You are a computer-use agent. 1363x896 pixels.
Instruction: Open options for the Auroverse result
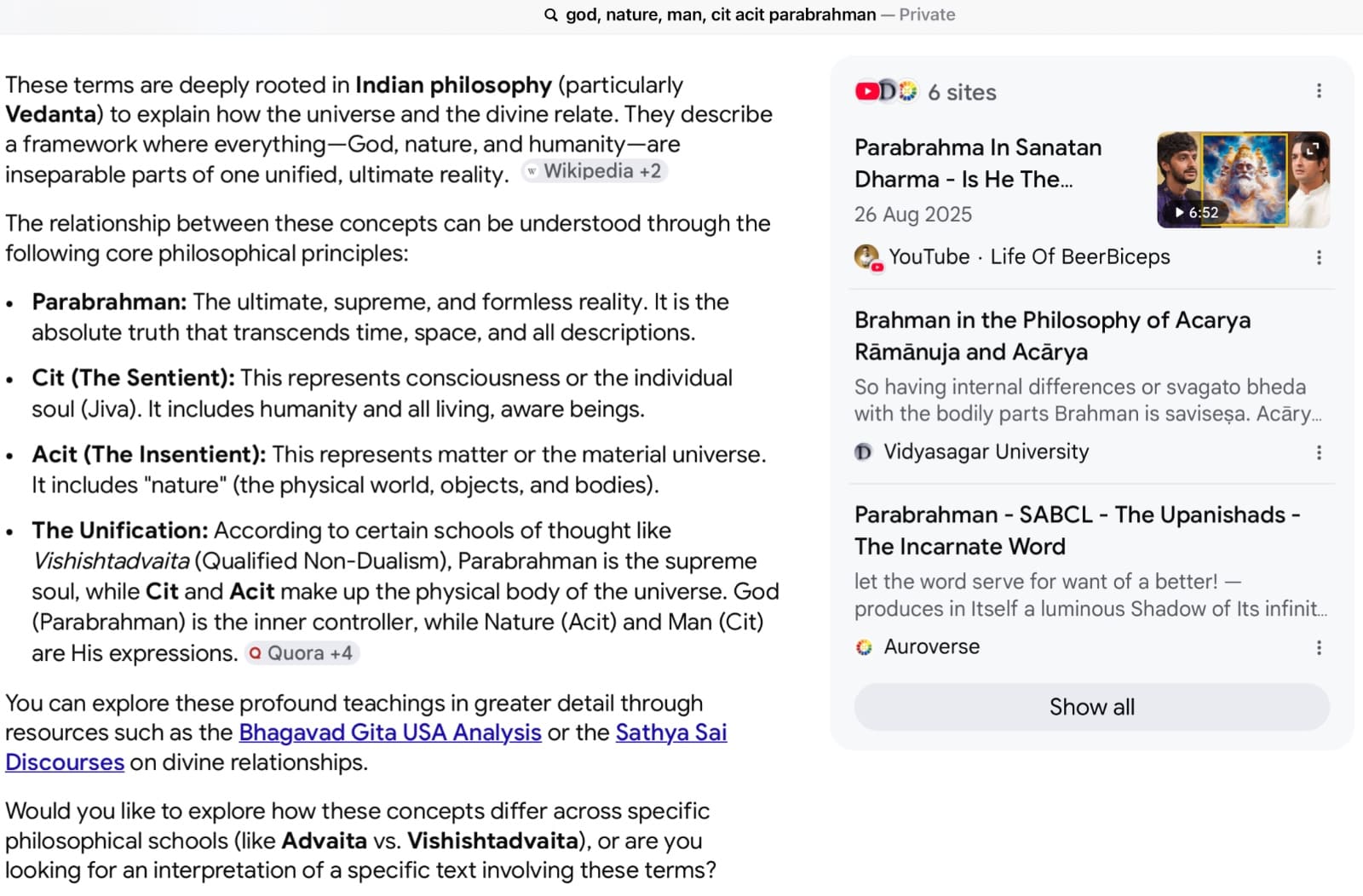click(x=1319, y=647)
